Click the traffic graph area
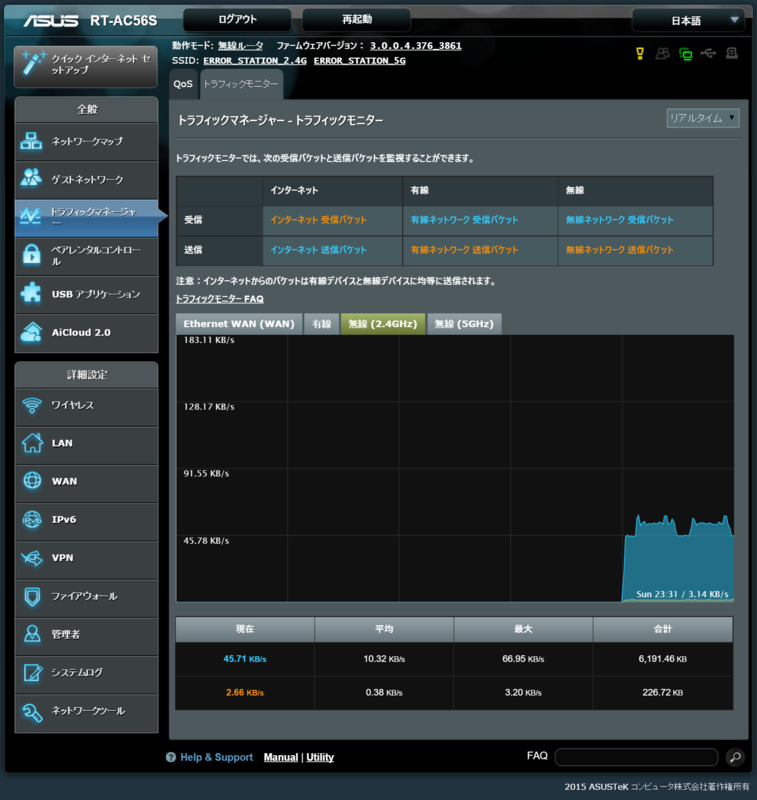This screenshot has width=757, height=800. coord(455,468)
